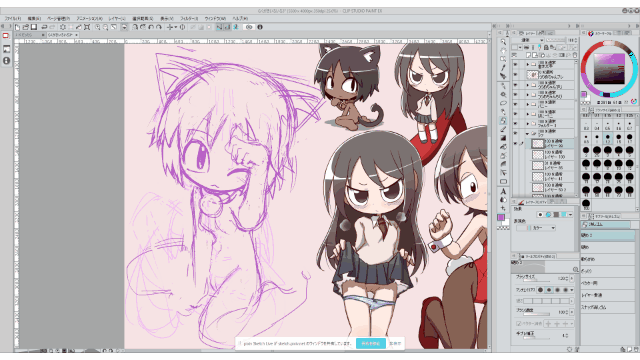
Task: Choose the first anti-aliasing option (none)
Action: pos(540,290)
